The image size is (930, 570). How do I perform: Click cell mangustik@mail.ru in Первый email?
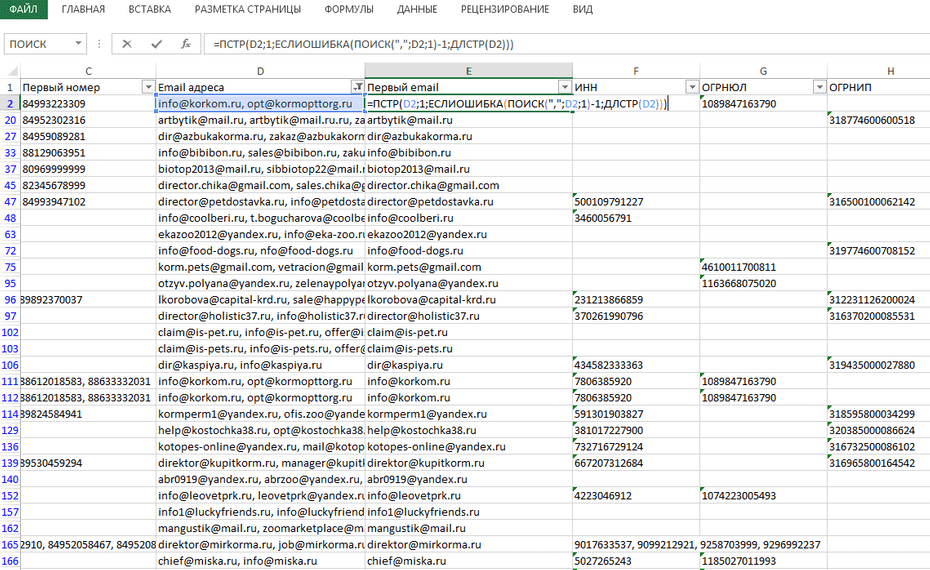click(x=469, y=528)
